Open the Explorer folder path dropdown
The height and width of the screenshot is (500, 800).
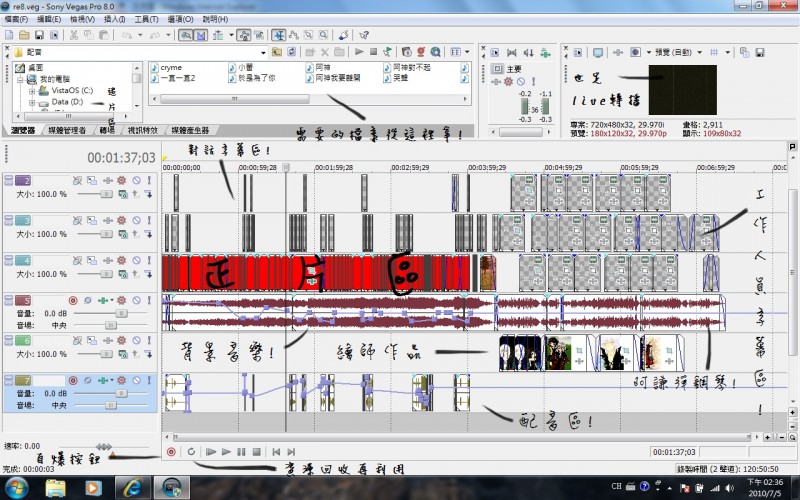pyautogui.click(x=263, y=52)
